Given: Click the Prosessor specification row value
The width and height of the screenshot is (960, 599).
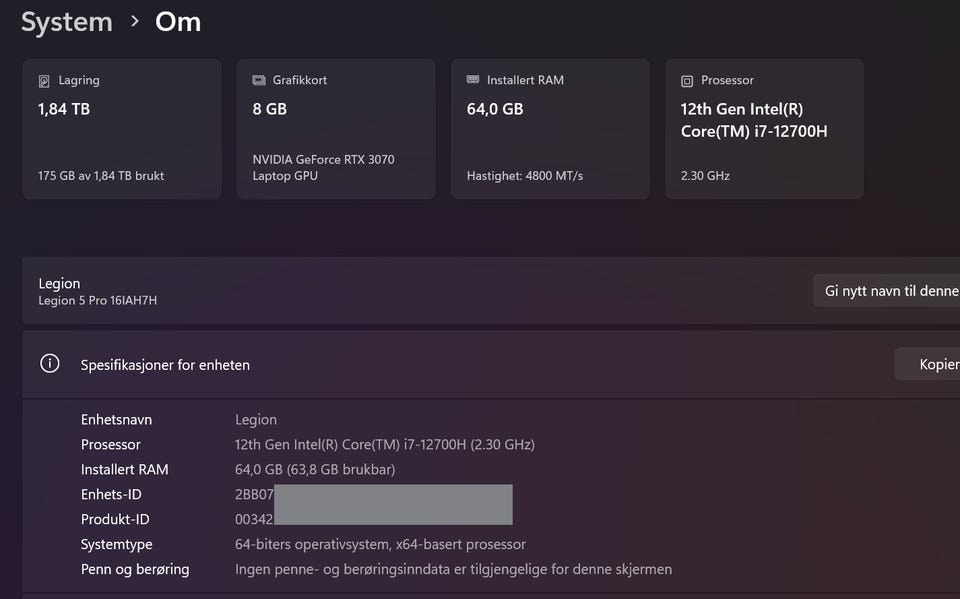Looking at the screenshot, I should pyautogui.click(x=384, y=445).
